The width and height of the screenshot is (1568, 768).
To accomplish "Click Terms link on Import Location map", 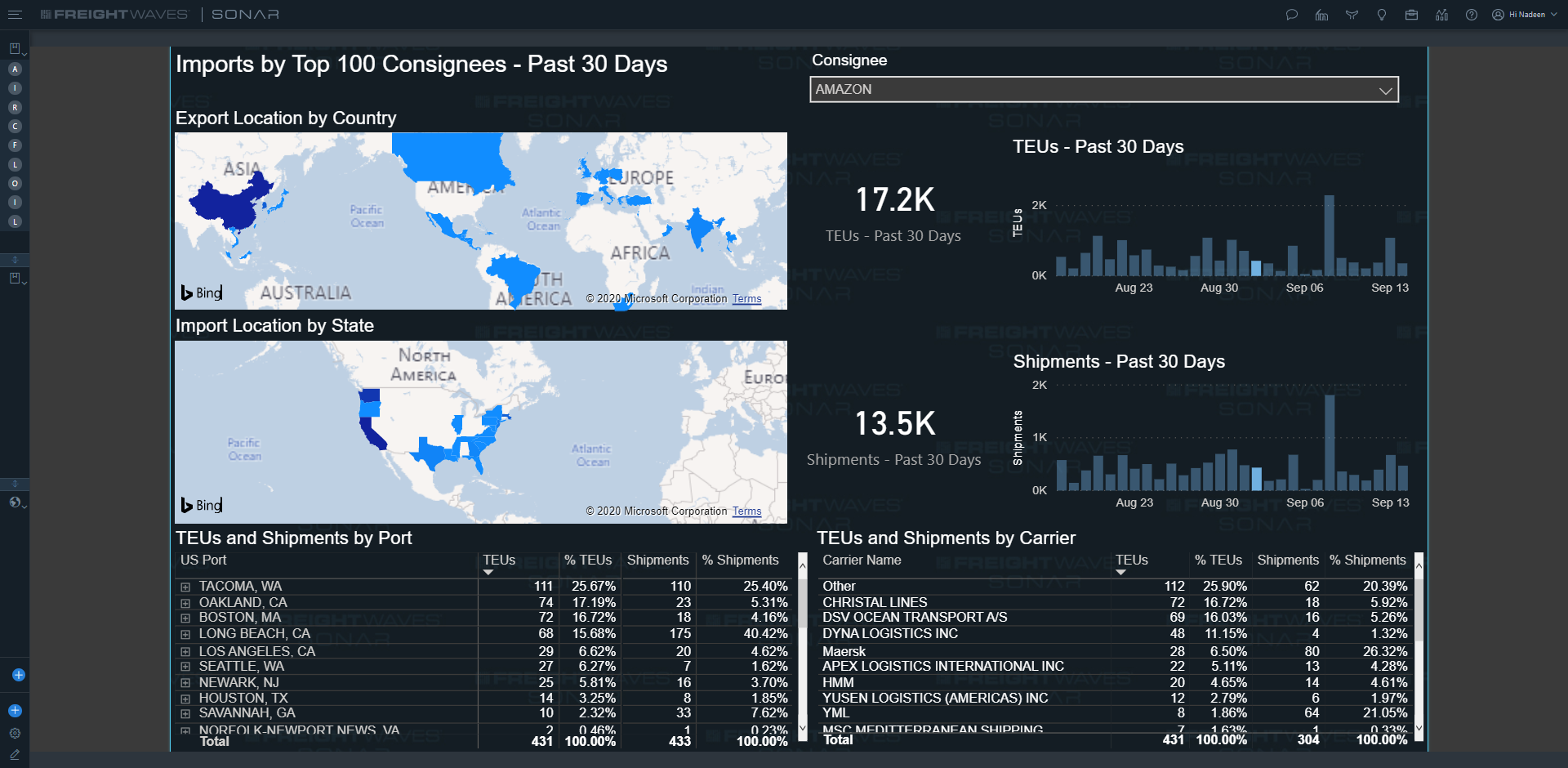I will 746,511.
